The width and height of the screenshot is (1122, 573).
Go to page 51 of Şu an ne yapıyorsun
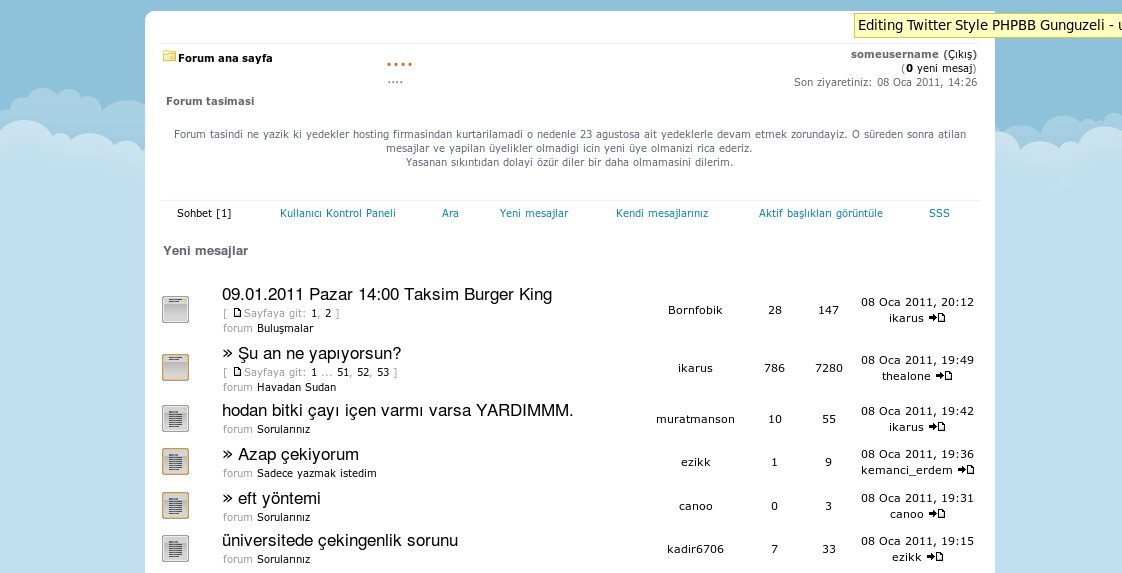tap(343, 372)
